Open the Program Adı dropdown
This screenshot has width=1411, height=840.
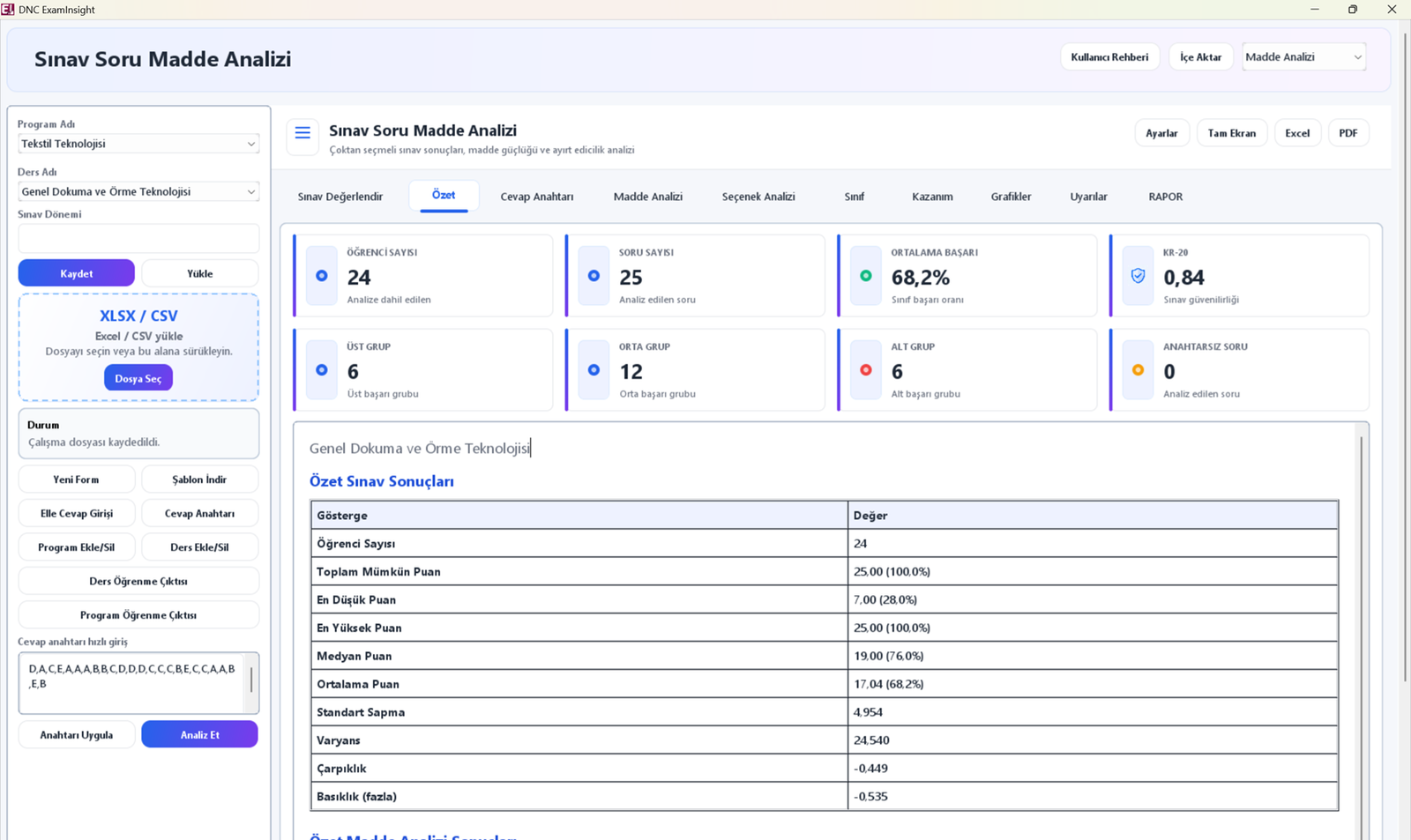(138, 144)
